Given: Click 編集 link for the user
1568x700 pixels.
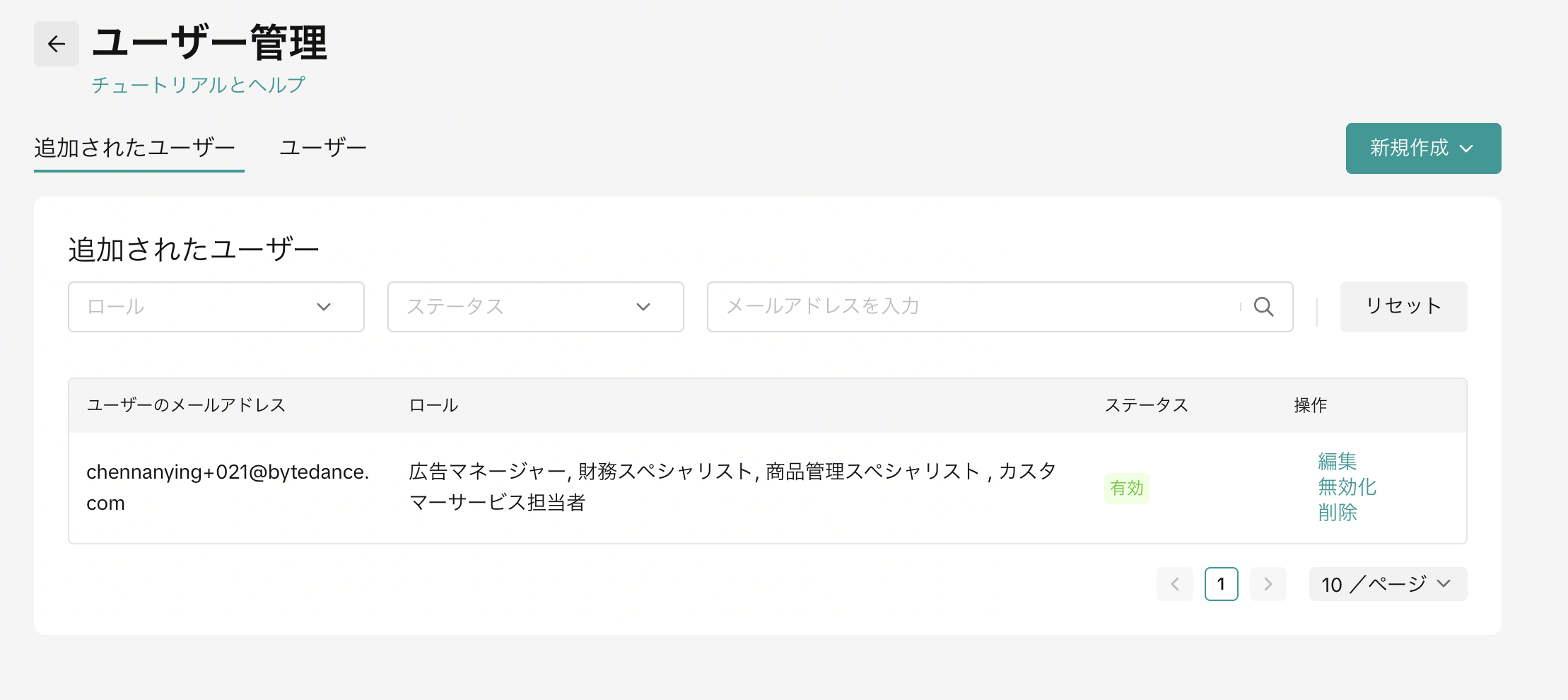Looking at the screenshot, I should (x=1337, y=461).
